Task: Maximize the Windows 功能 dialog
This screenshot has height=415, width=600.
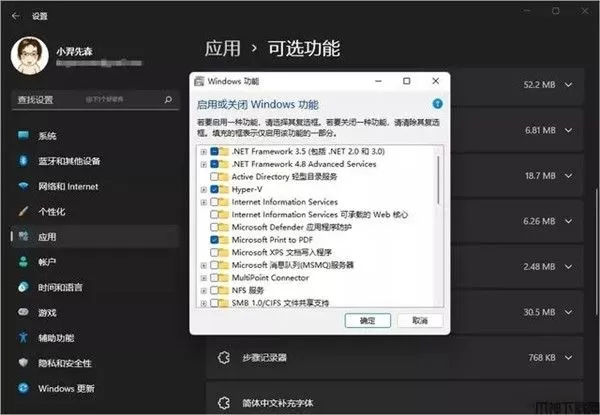Action: 407,81
